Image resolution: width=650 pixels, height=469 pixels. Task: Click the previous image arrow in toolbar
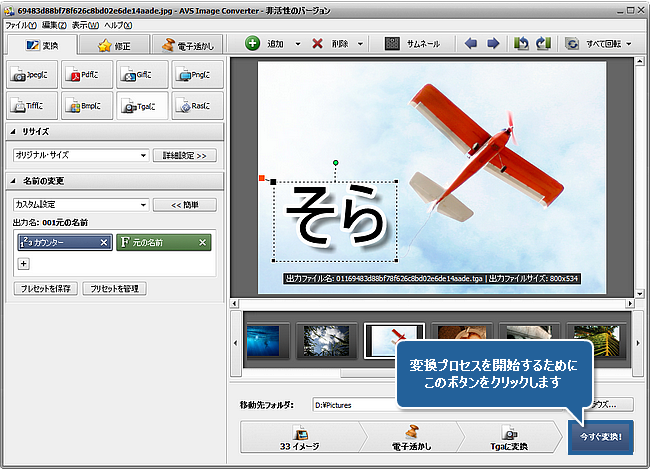point(471,44)
